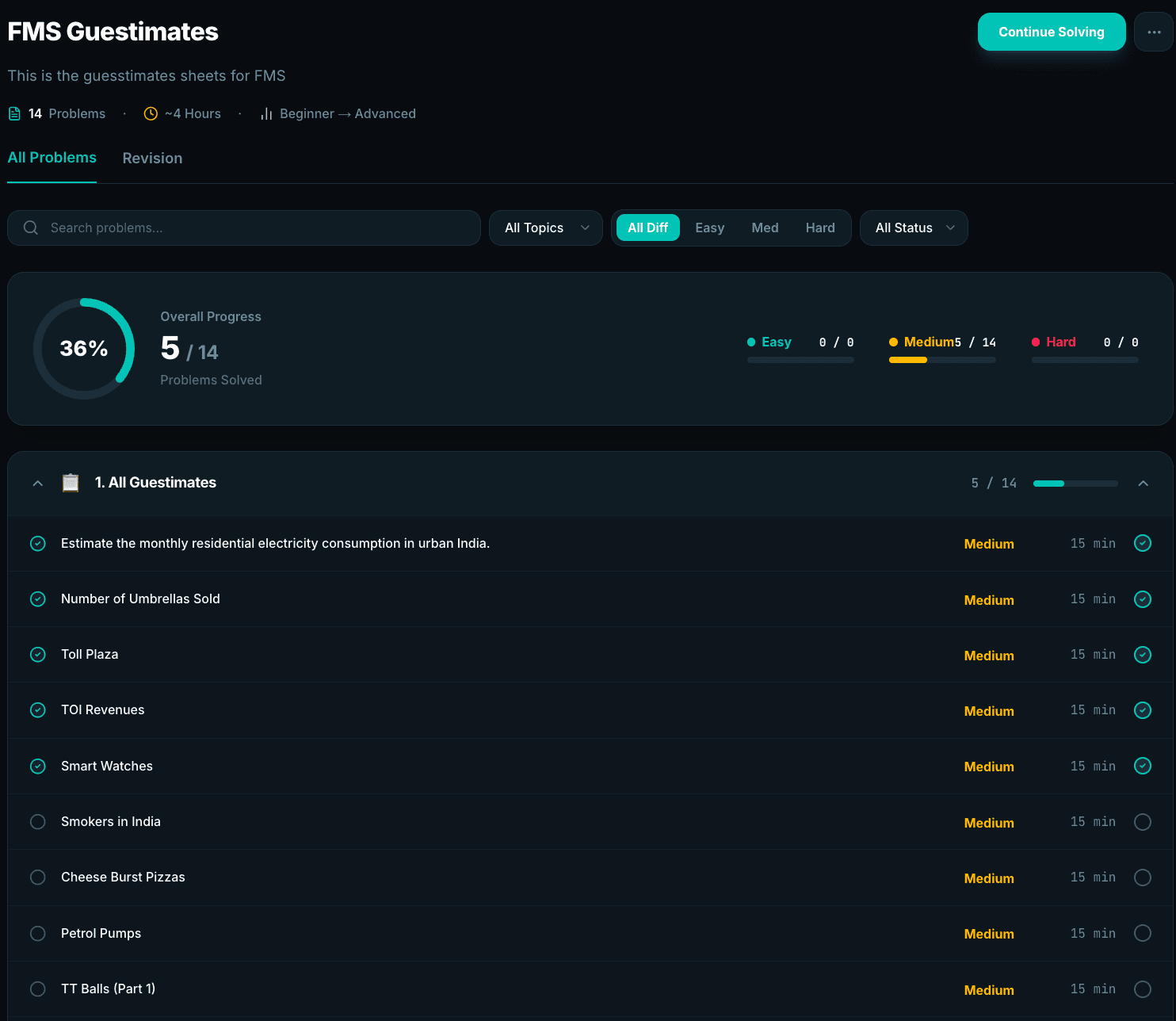Screen dimensions: 1176x1021
Task: Uncheck right-side solved toggle for Toll Plaza
Action: coord(1143,655)
